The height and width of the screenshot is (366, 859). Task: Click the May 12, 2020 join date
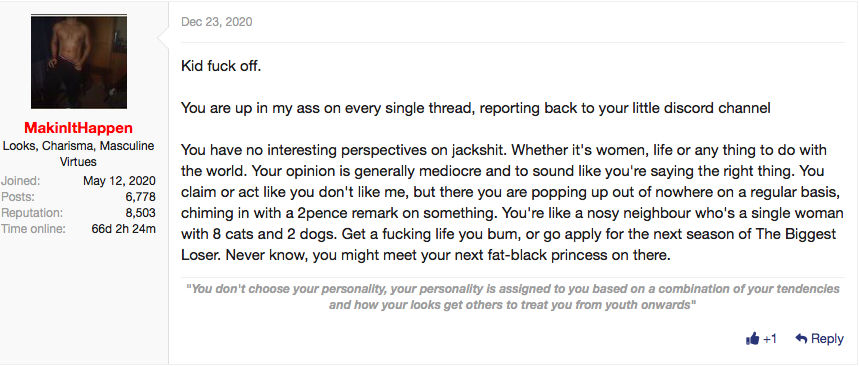[x=119, y=181]
